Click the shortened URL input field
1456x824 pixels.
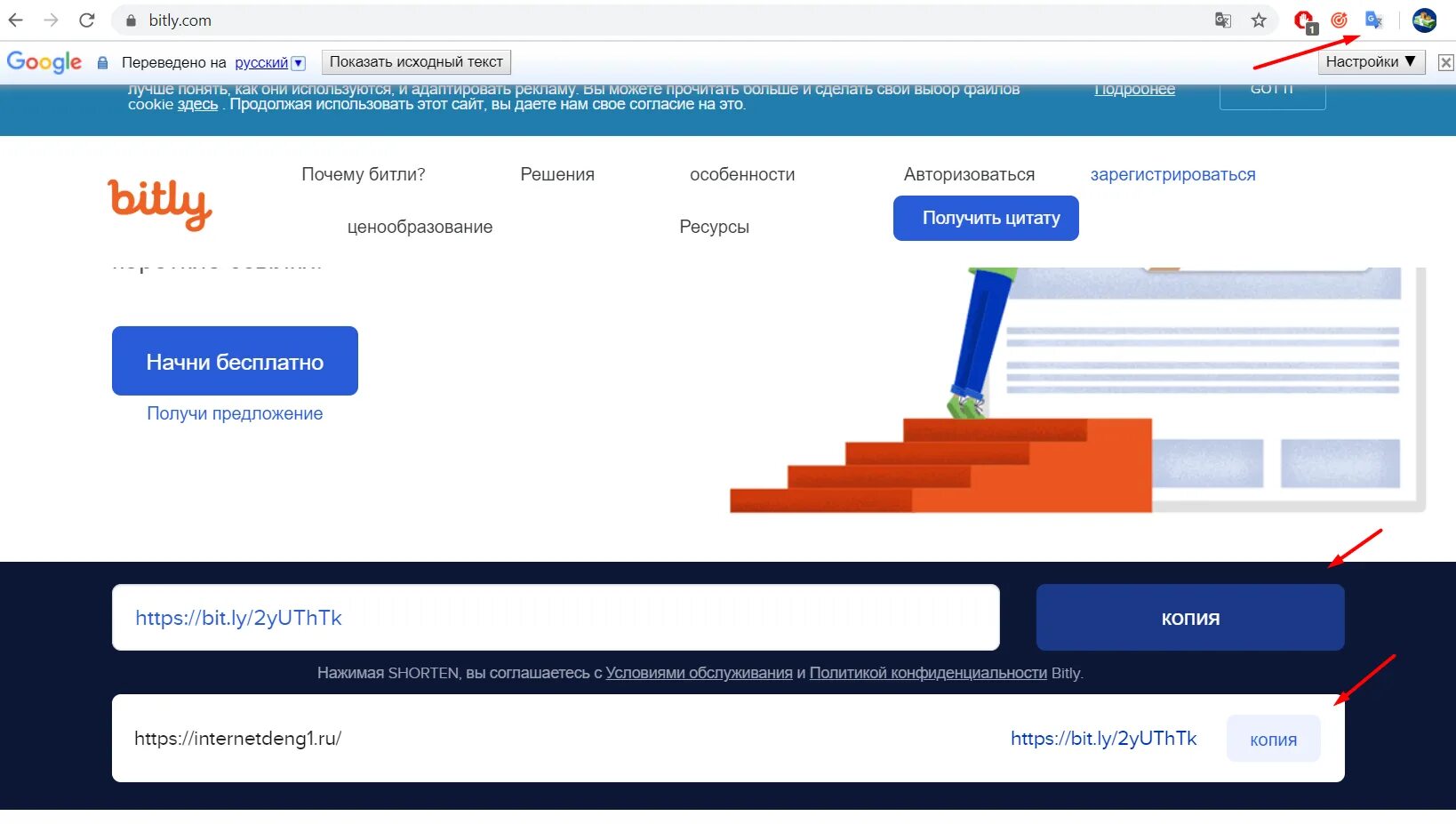[556, 617]
